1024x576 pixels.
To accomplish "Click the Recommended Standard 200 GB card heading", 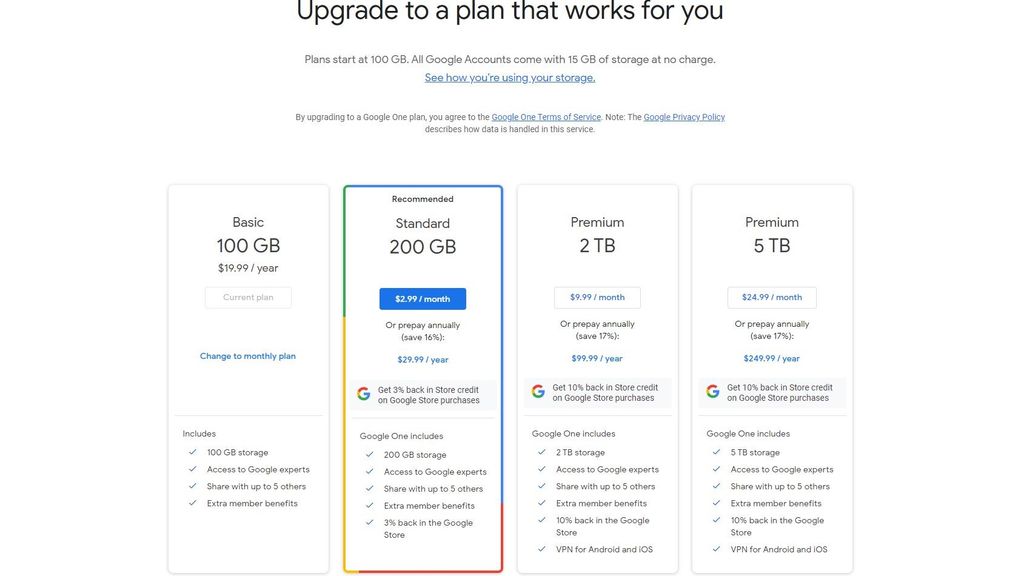I will 422,235.
